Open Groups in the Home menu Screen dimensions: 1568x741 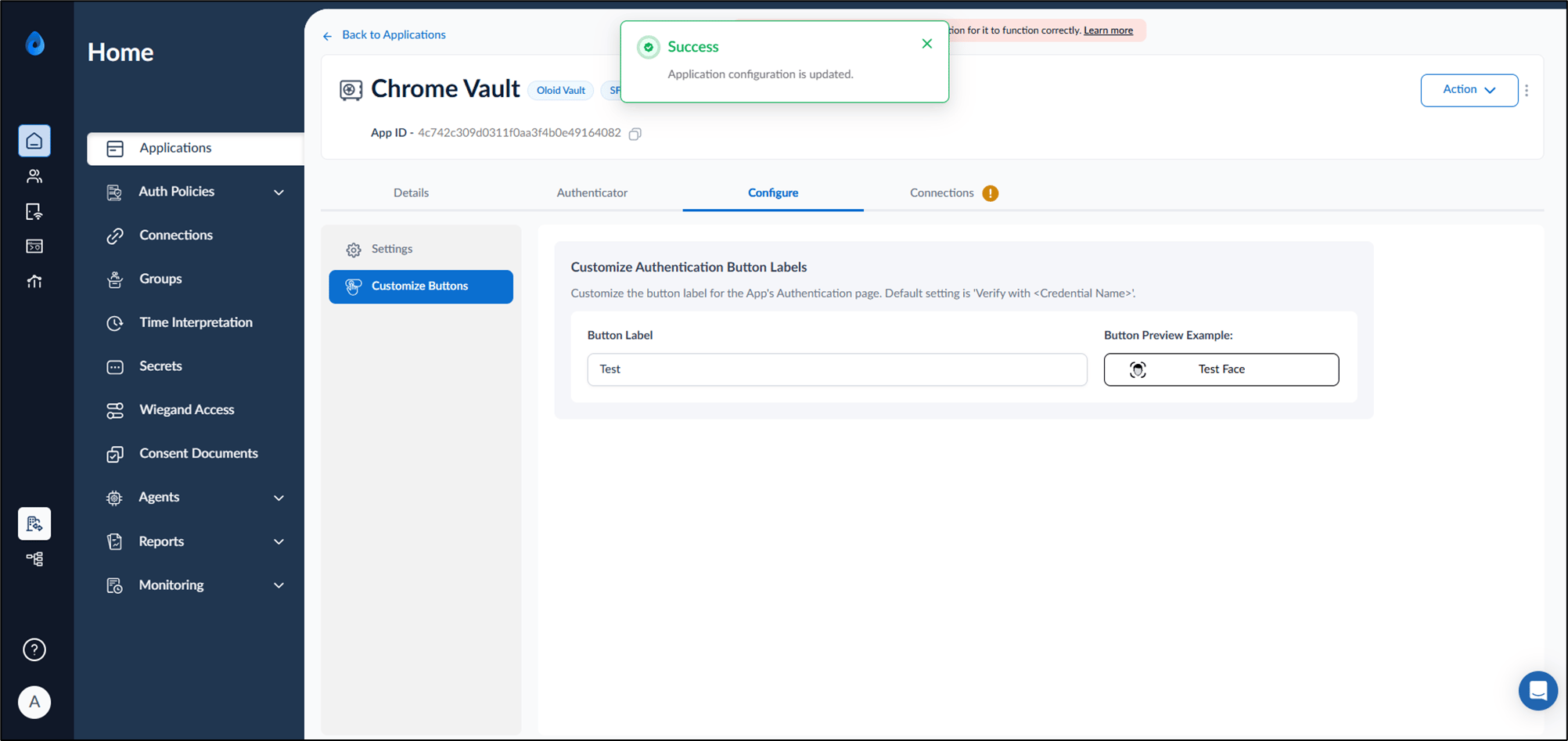click(x=195, y=279)
